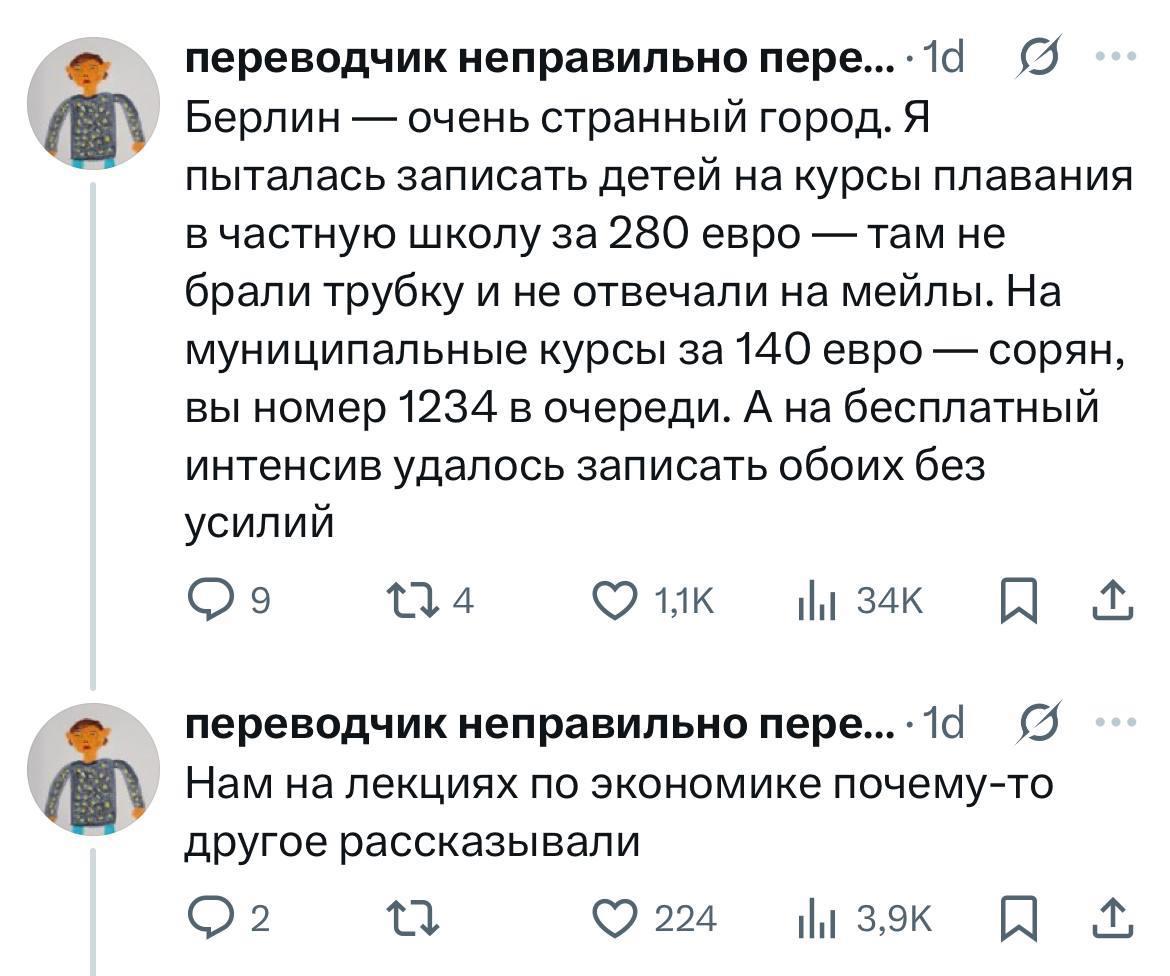The height and width of the screenshot is (976, 1170).
Task: Share the economics lectures tweet
Action: (x=1115, y=917)
